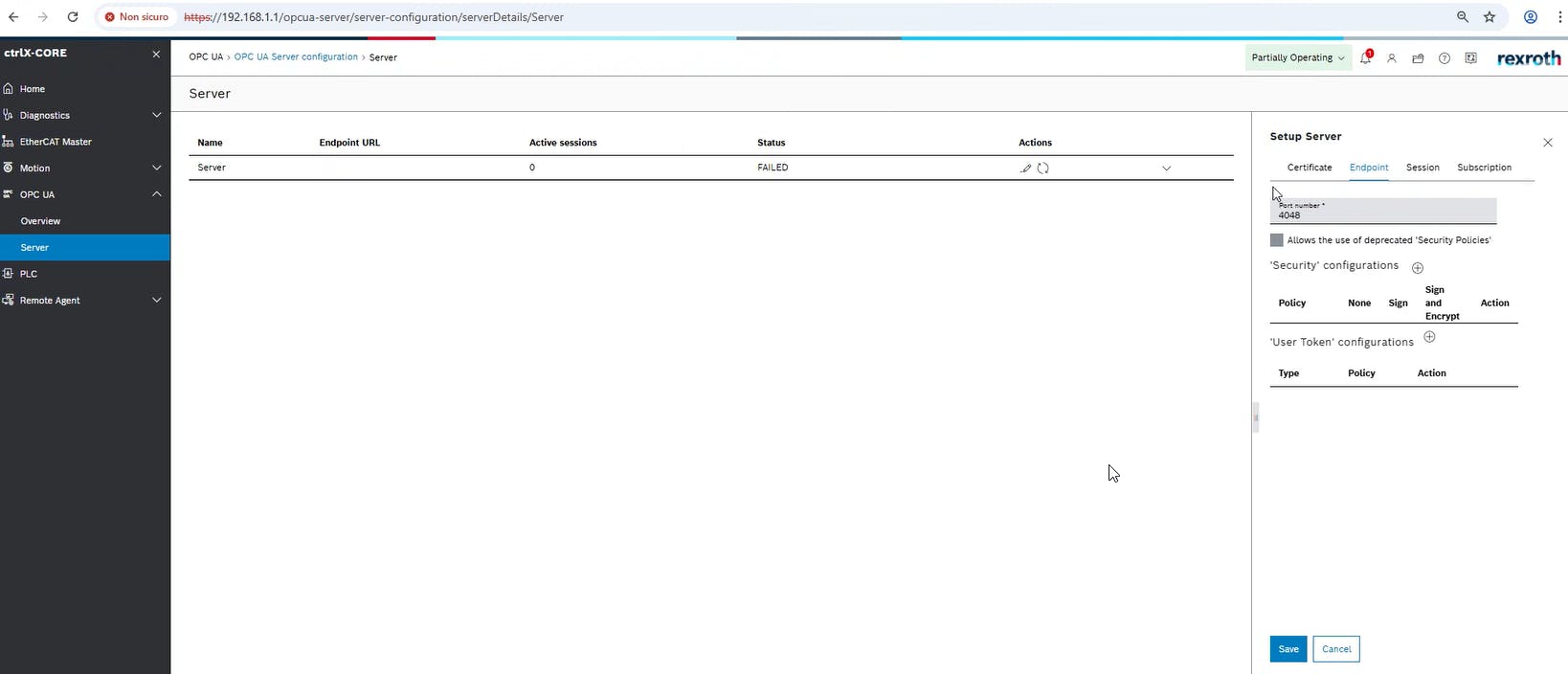Click the help question mark icon
The image size is (1568, 674).
pos(1445,58)
